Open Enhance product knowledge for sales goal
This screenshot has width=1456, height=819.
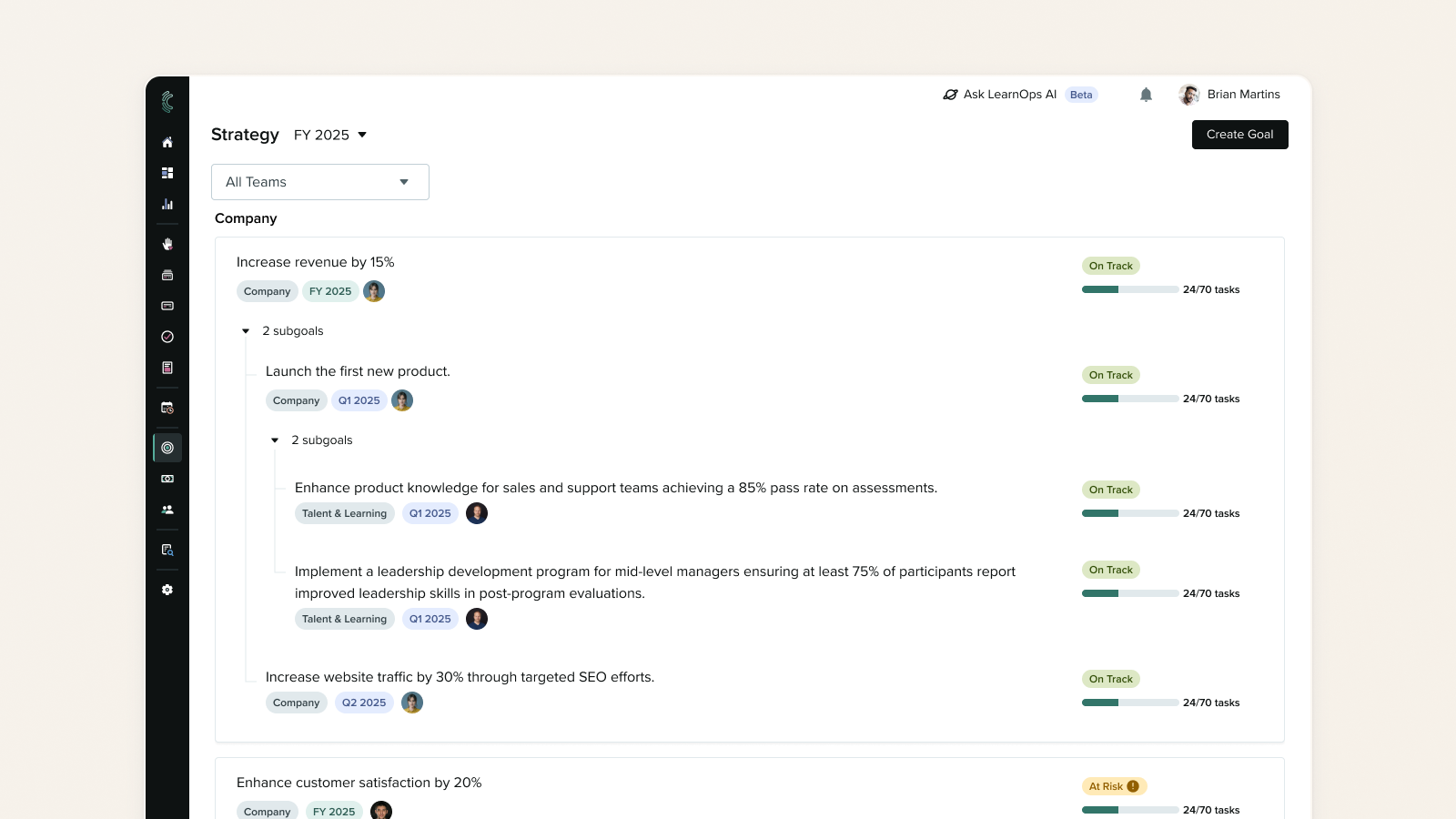[616, 488]
